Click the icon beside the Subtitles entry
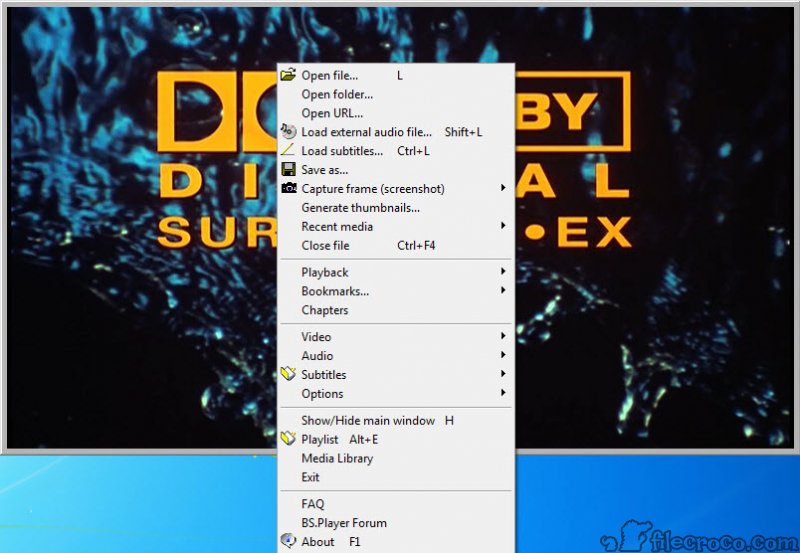 (x=288, y=375)
